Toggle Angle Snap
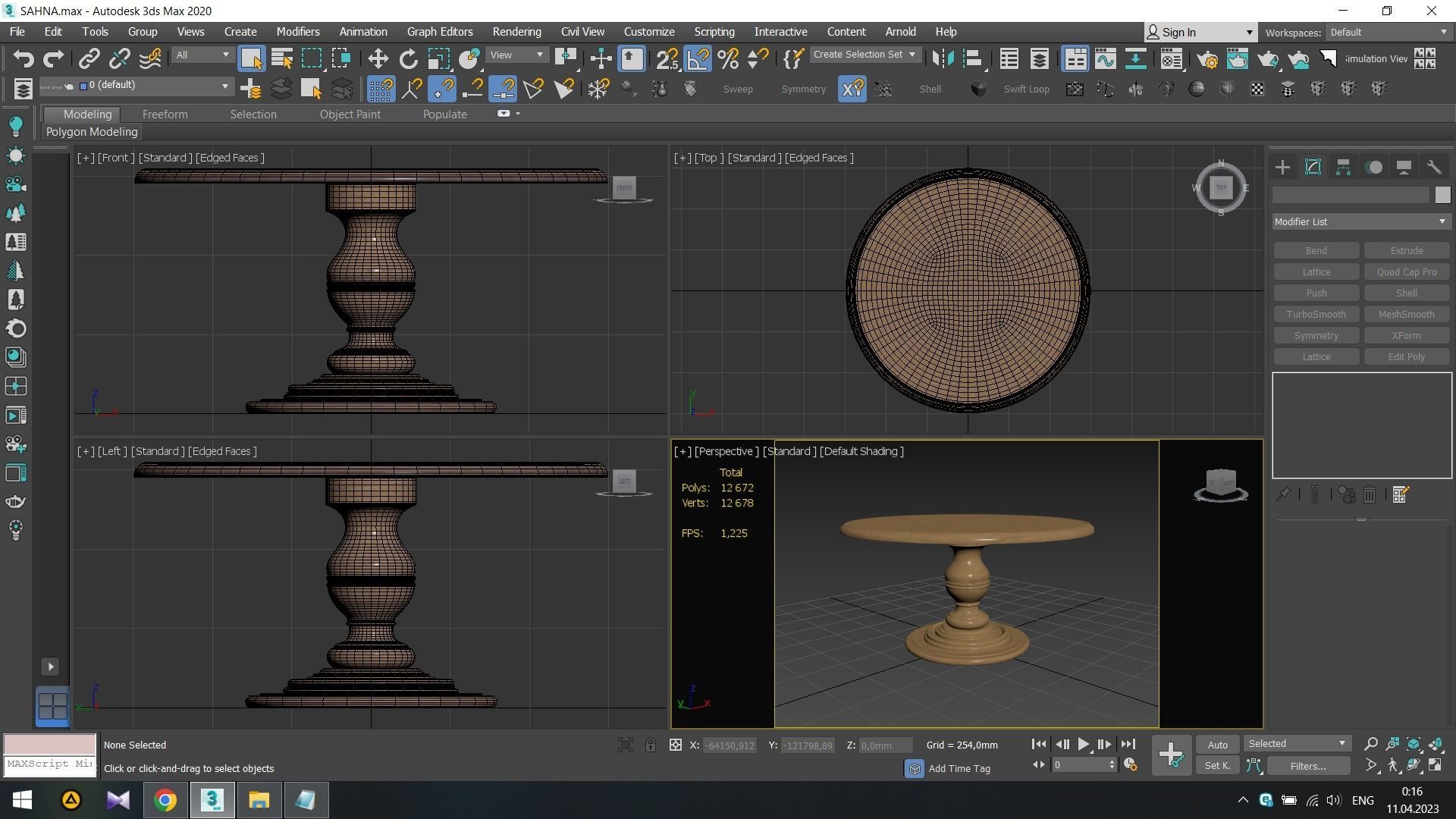Screen dimensions: 1456x819 point(698,59)
